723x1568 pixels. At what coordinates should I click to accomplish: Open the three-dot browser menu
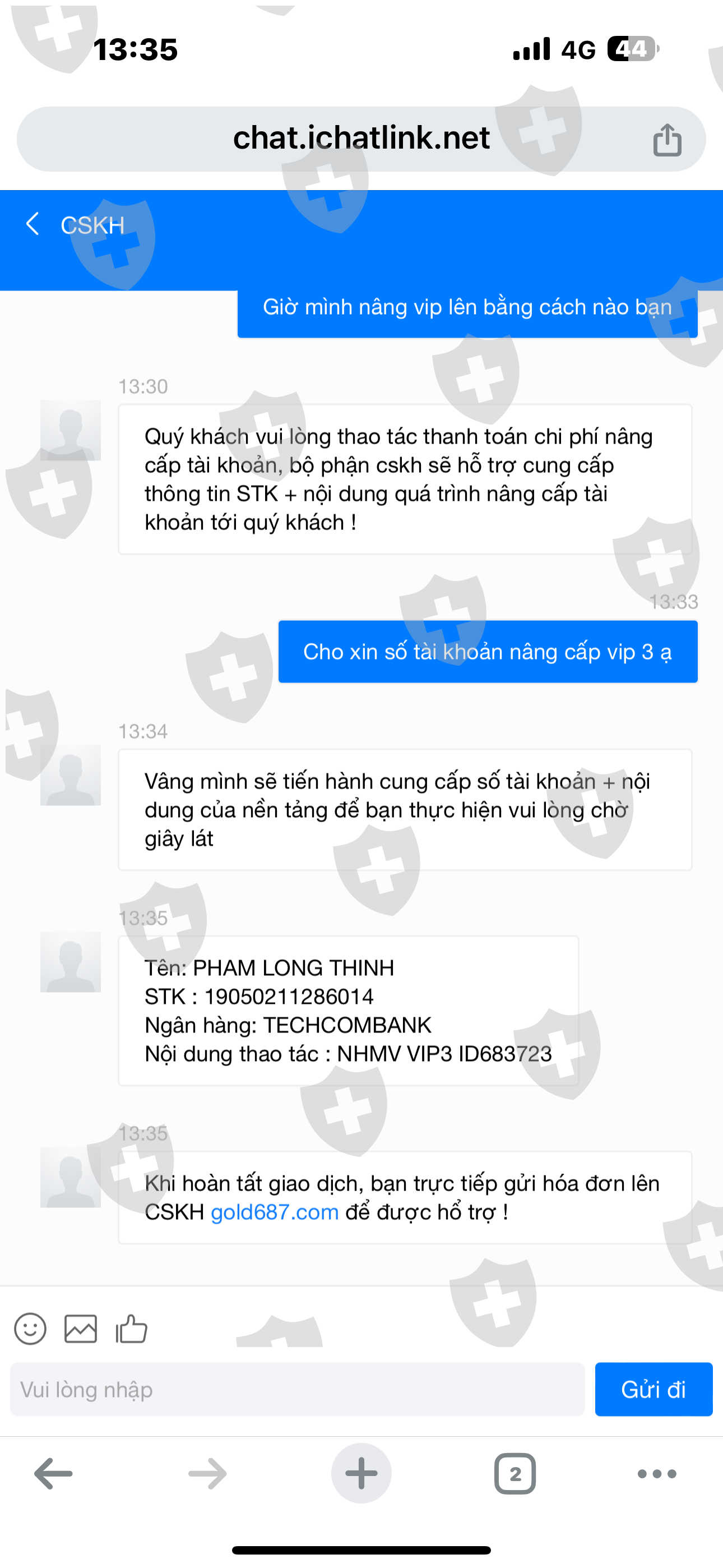coord(657,1474)
